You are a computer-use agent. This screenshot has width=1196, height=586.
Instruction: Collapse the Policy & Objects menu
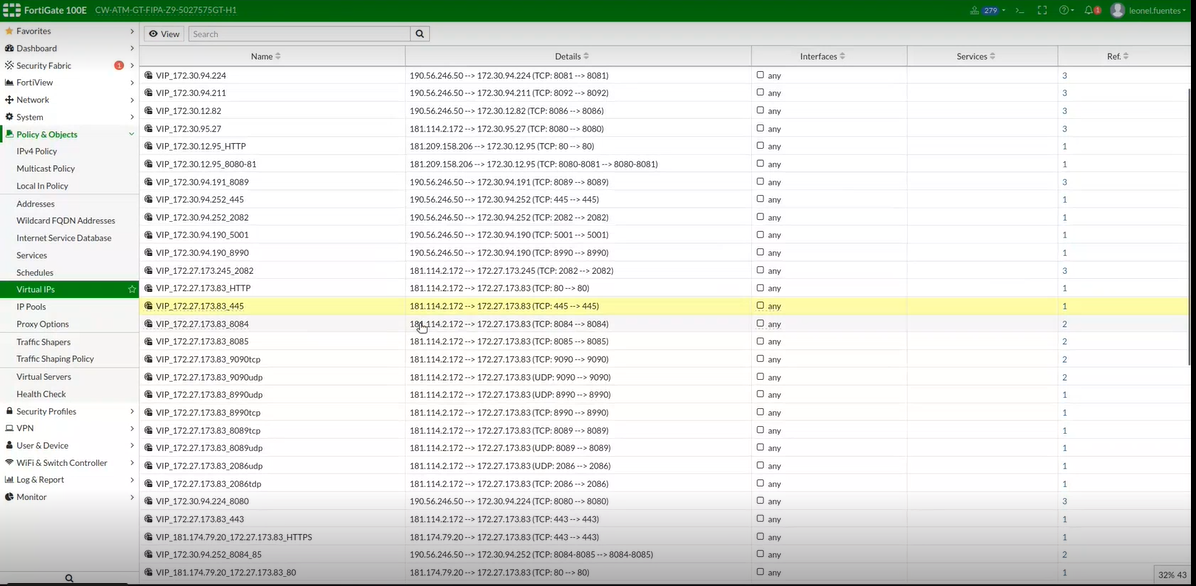coord(131,134)
